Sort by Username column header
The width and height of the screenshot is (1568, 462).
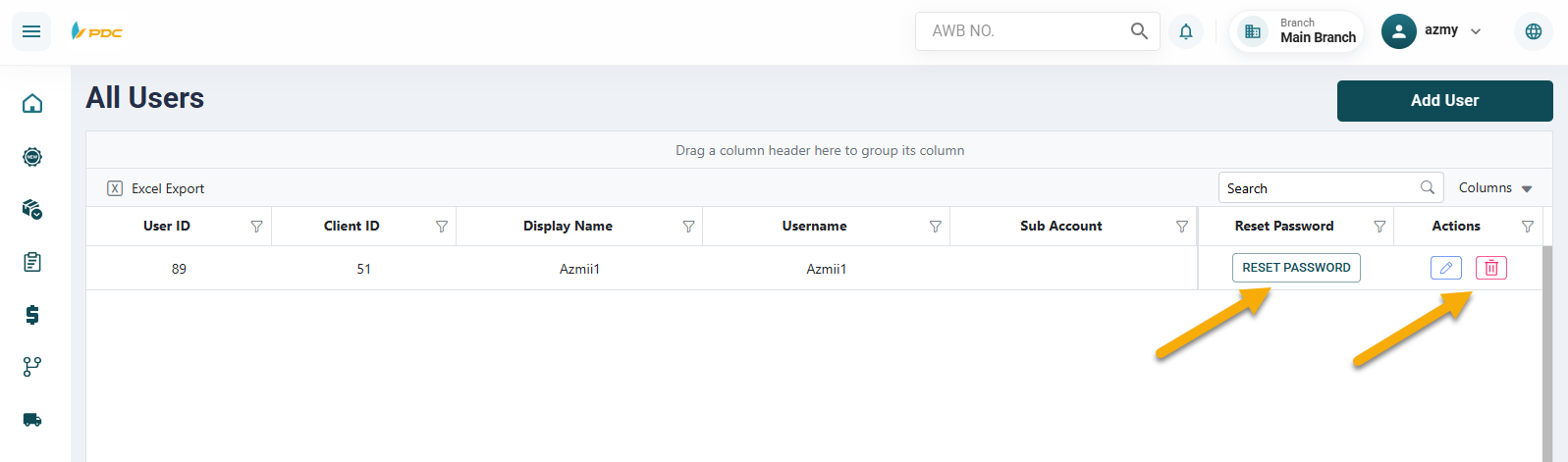tap(814, 226)
